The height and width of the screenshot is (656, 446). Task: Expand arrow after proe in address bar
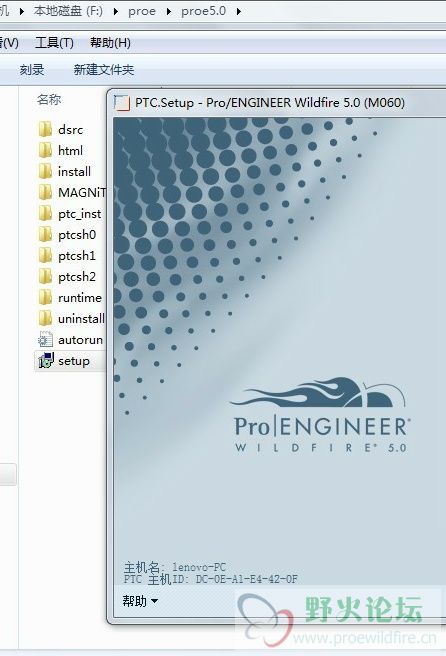(x=168, y=11)
